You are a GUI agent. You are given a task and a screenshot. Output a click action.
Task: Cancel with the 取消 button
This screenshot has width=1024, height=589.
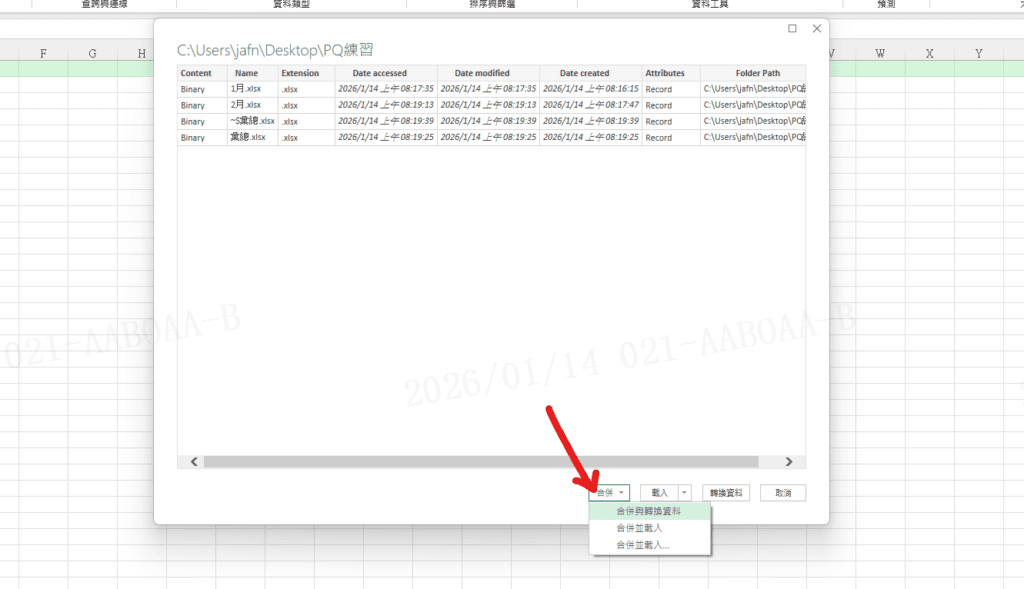pos(782,493)
